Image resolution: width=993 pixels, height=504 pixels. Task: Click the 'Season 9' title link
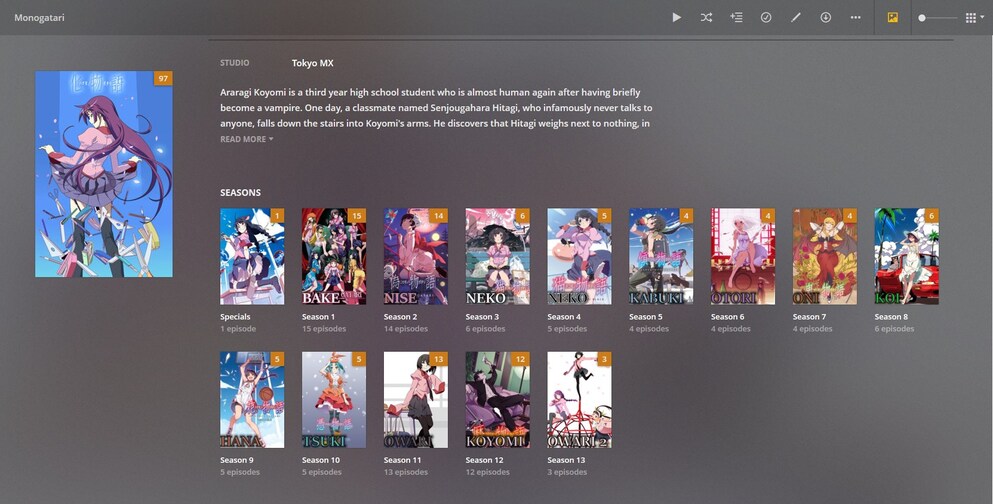point(237,460)
